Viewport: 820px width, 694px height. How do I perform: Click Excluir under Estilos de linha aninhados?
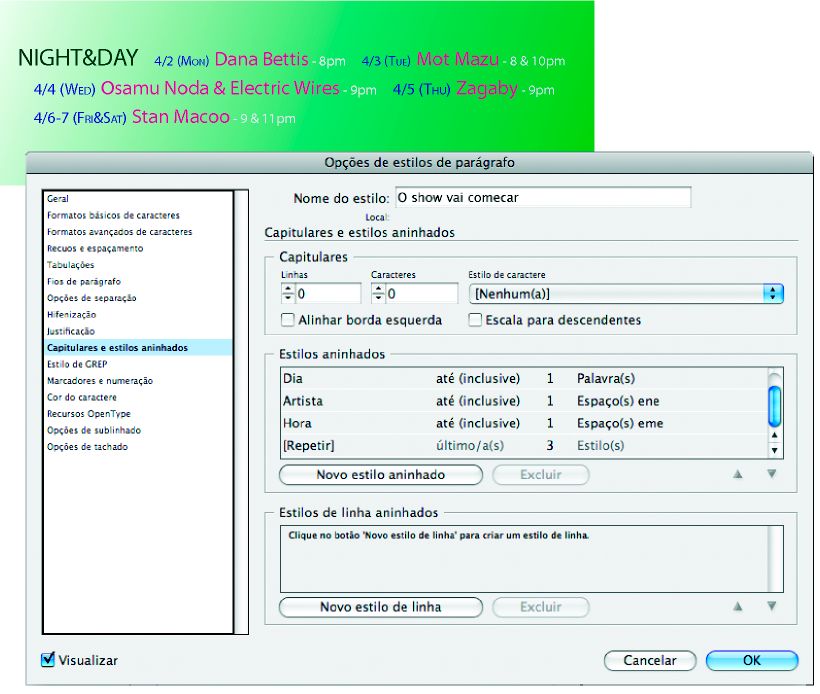(x=541, y=607)
